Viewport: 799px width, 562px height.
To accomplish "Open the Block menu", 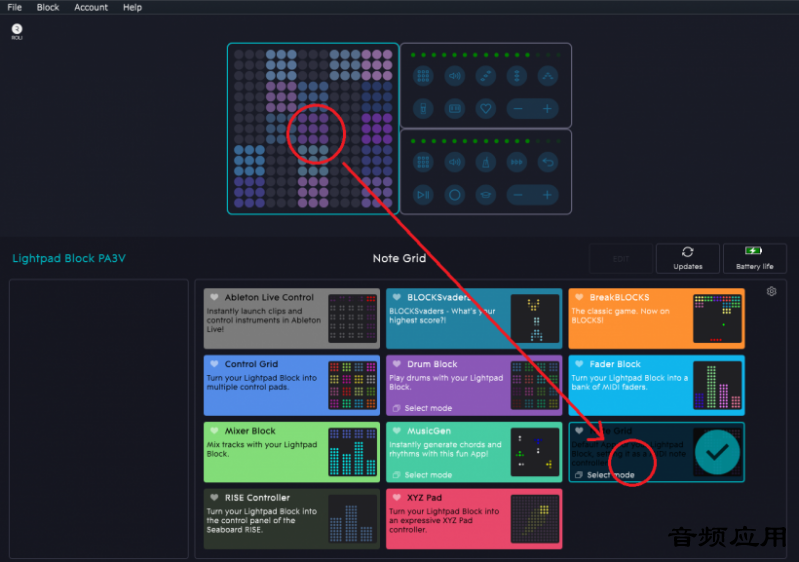I will (48, 7).
